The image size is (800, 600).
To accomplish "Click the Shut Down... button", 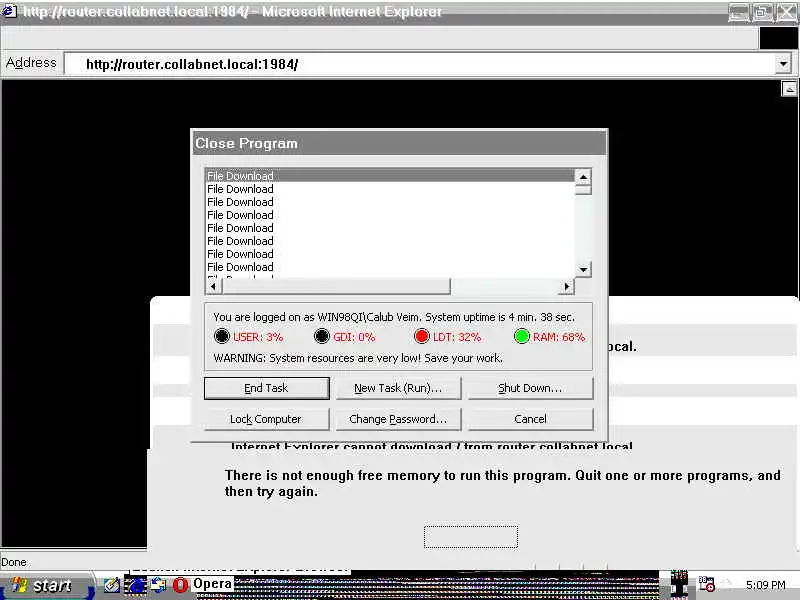I will tap(530, 388).
